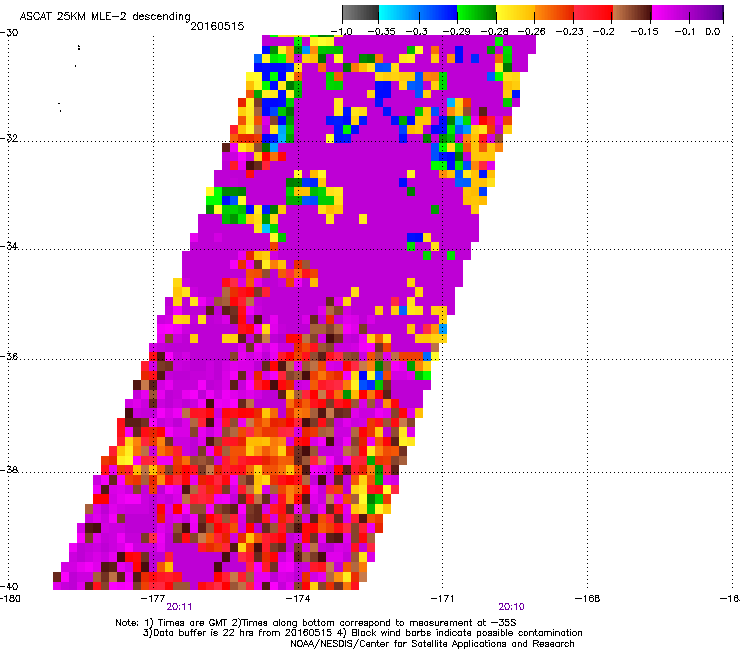Click the -177 longitude axis label

pos(153,599)
